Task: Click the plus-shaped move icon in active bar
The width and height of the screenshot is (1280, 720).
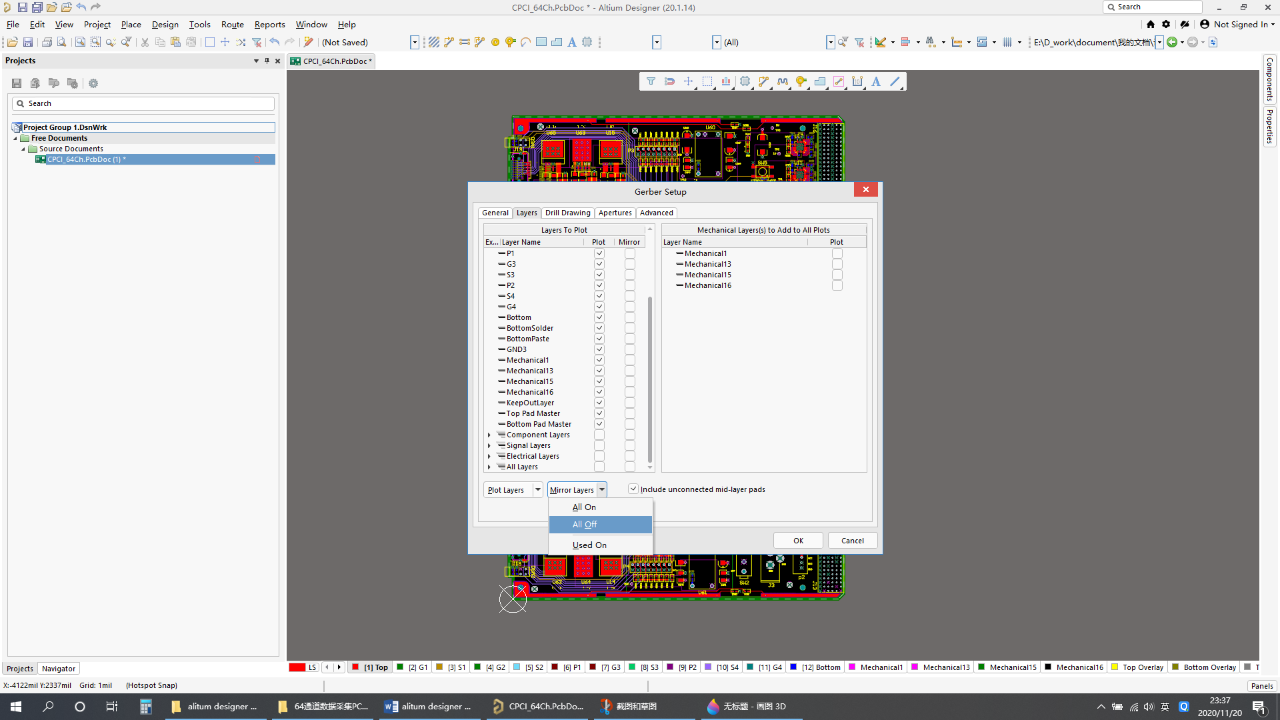Action: (688, 82)
